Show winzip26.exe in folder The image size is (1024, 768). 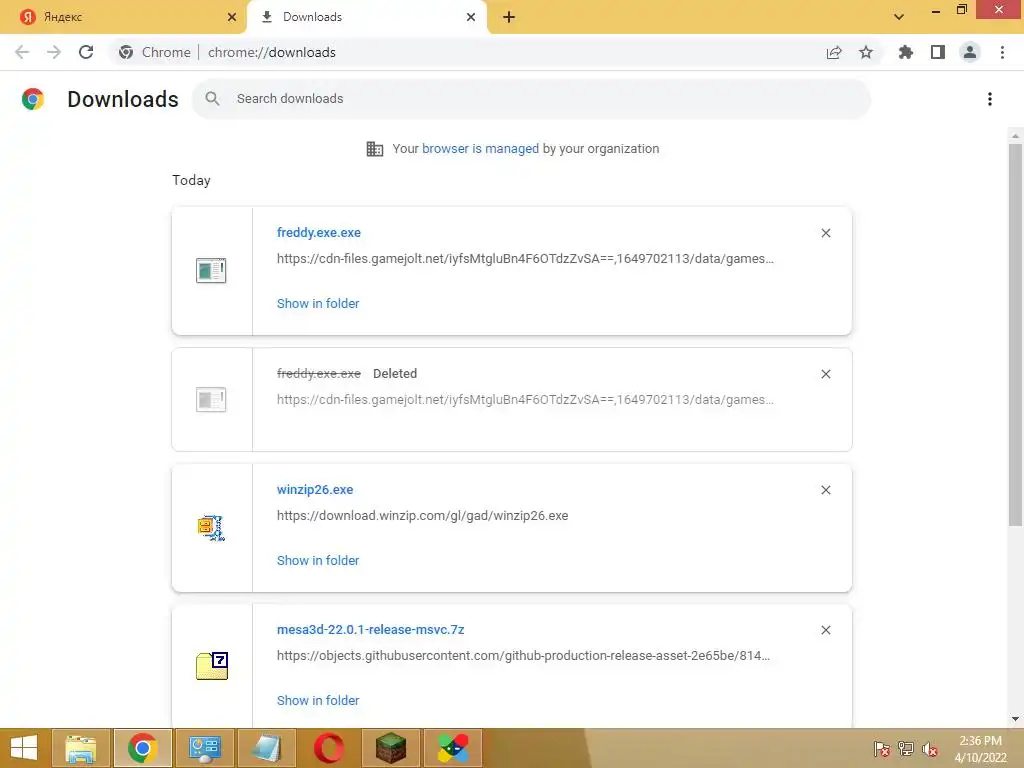pos(318,561)
